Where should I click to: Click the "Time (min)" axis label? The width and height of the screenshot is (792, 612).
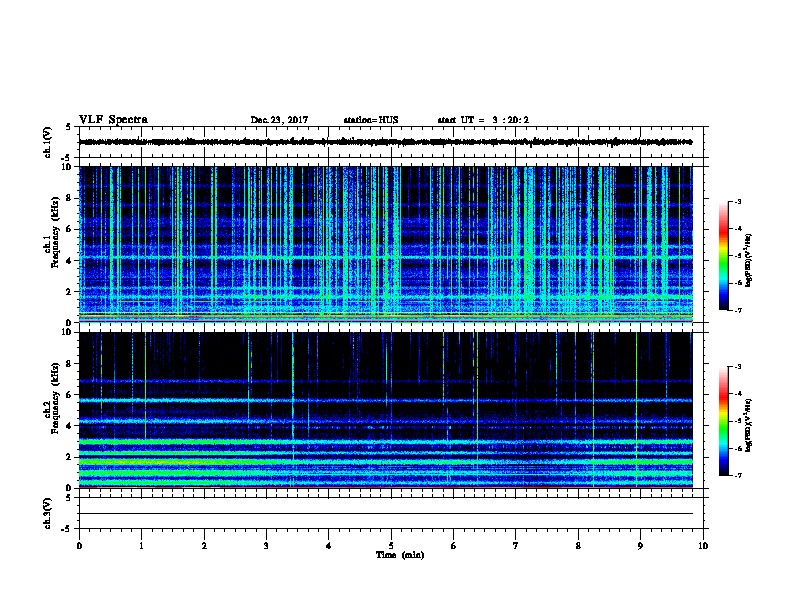[x=400, y=555]
